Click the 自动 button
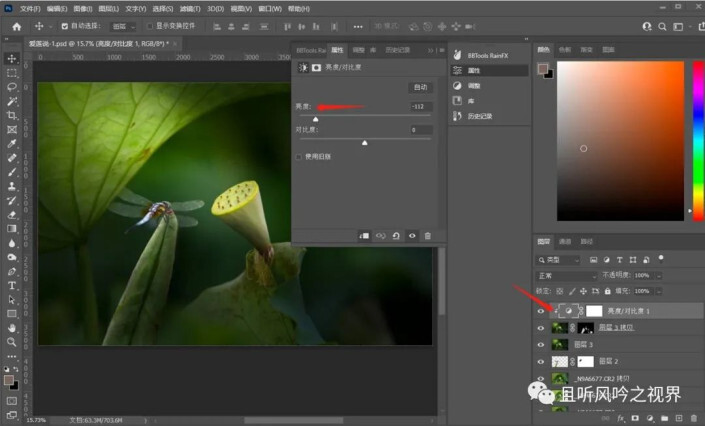This screenshot has height=426, width=705. [420, 87]
